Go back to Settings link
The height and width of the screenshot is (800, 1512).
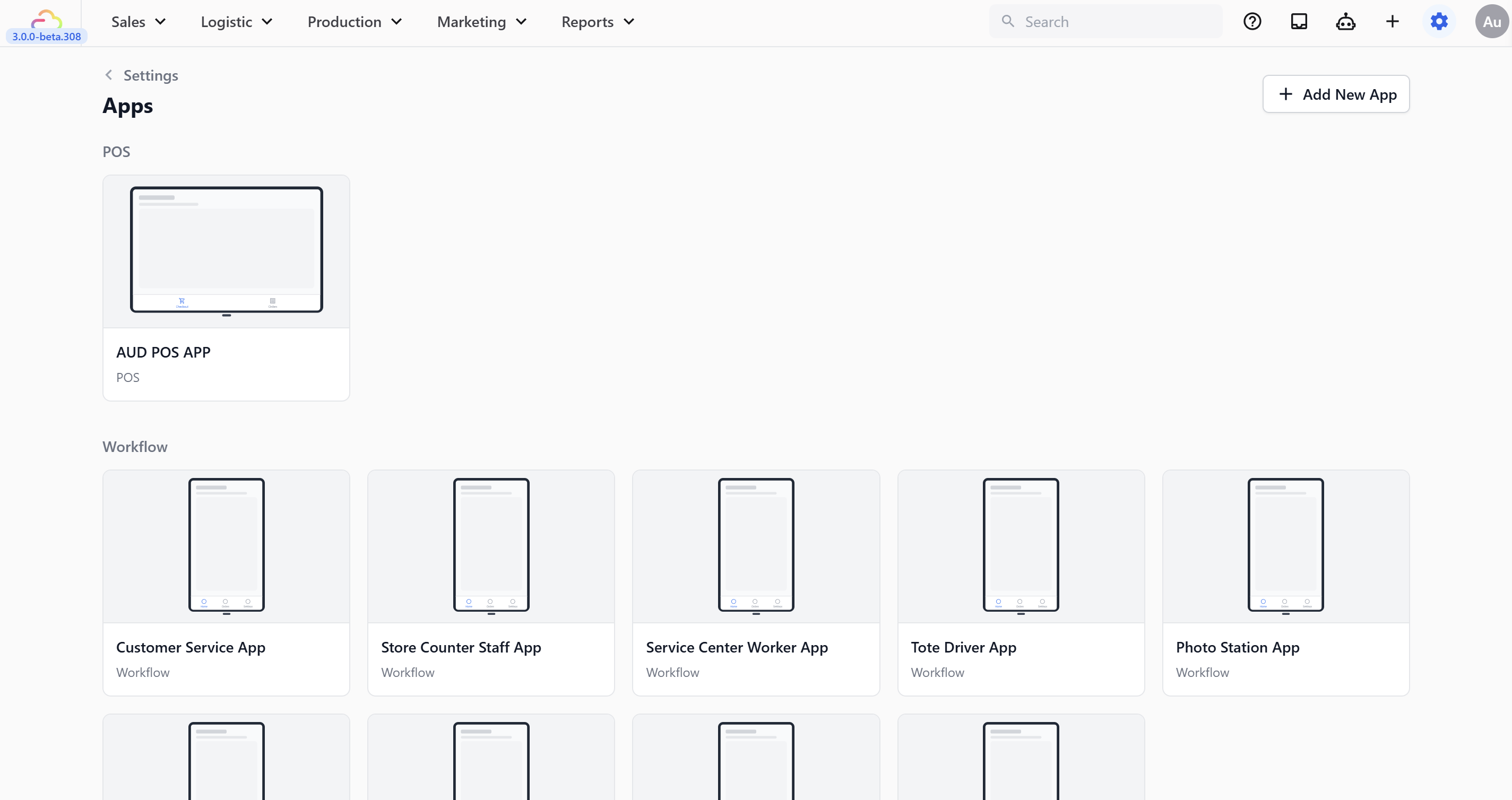click(x=151, y=75)
